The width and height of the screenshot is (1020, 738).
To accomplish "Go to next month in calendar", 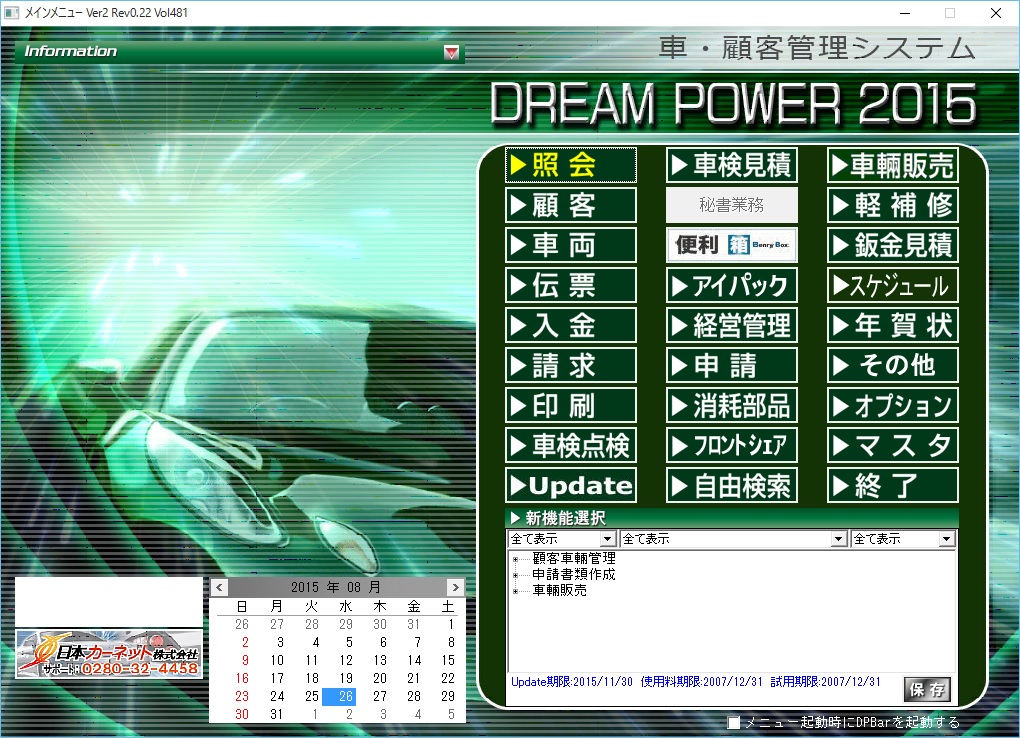I will point(455,587).
